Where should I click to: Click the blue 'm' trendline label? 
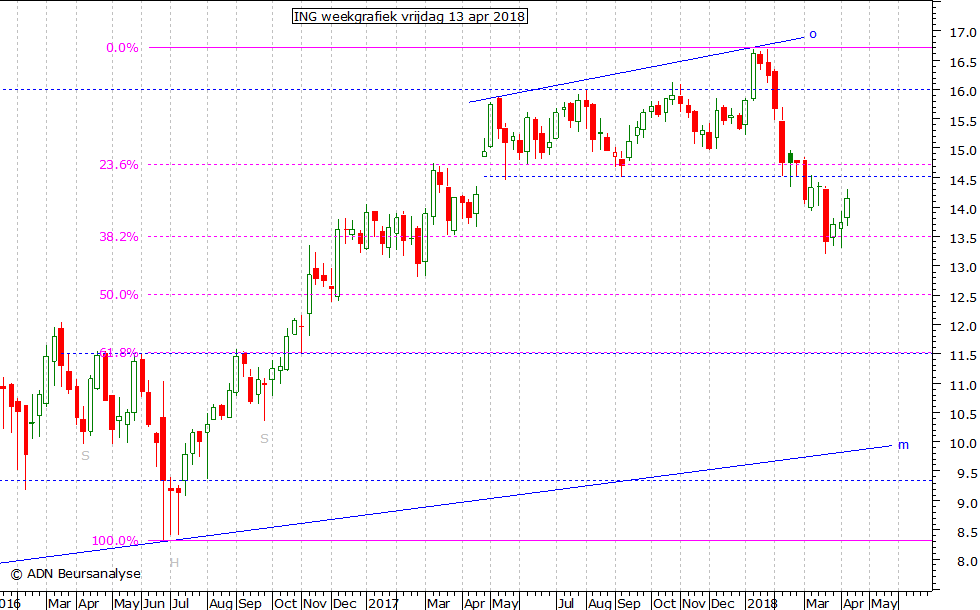[x=903, y=445]
